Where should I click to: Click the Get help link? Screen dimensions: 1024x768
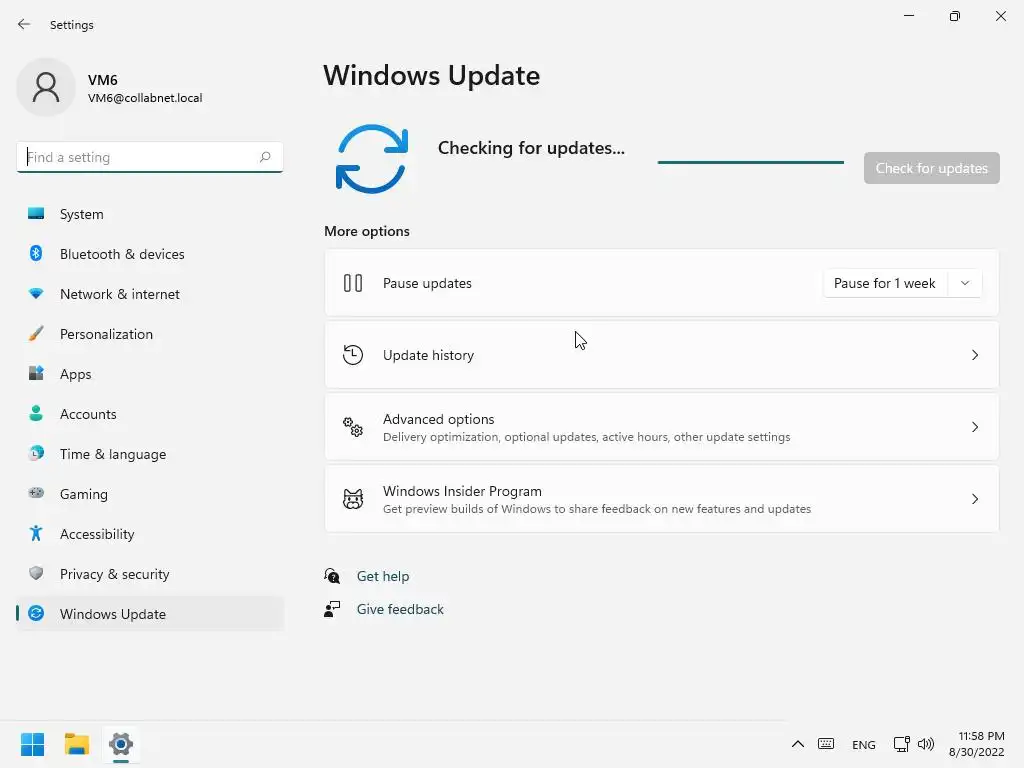pyautogui.click(x=383, y=575)
